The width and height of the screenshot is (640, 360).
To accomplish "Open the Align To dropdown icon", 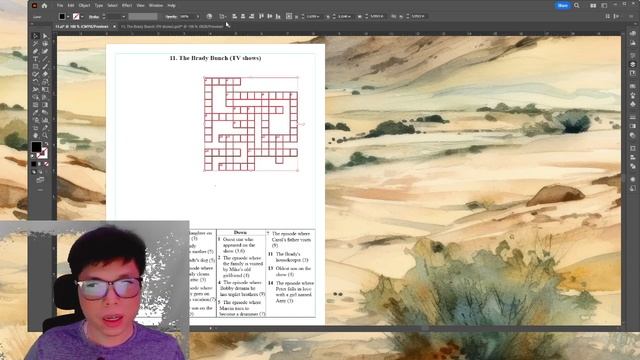I will point(223,16).
